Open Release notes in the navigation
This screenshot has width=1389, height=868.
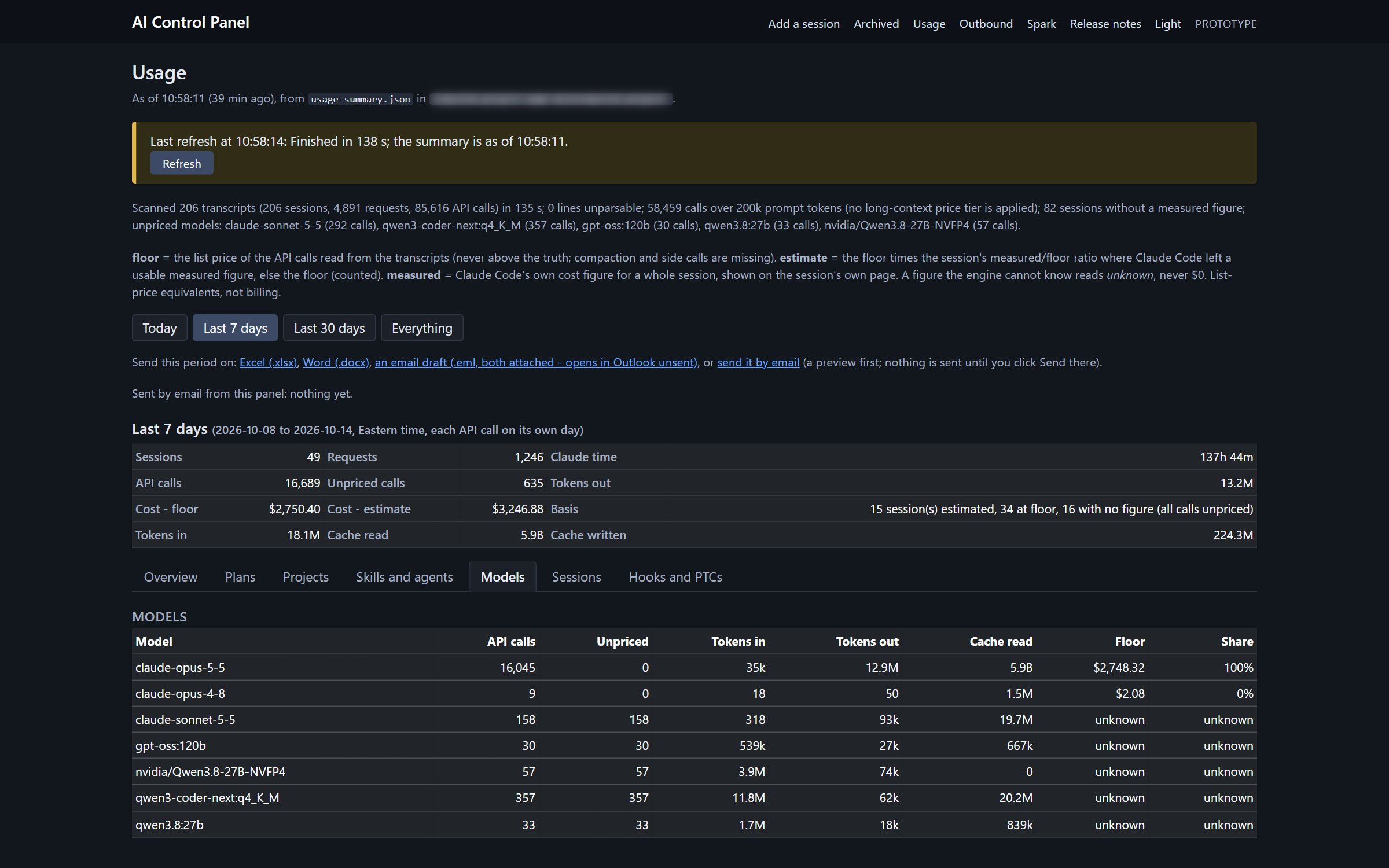[x=1105, y=24]
